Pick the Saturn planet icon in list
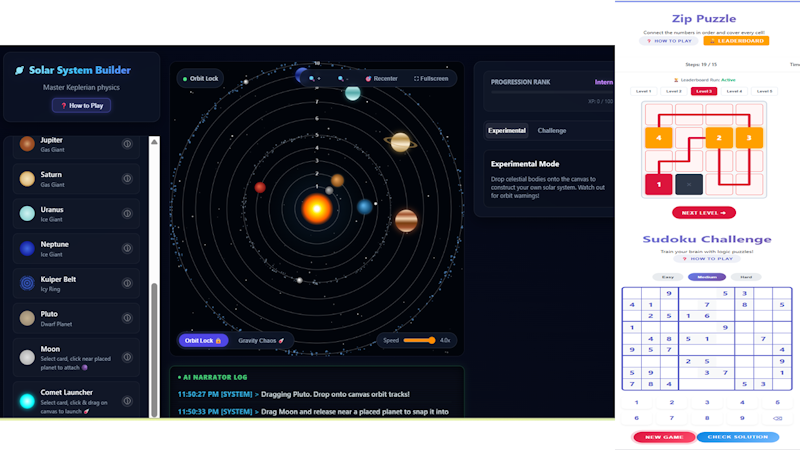Screen dimensions: 800x450 point(27,179)
